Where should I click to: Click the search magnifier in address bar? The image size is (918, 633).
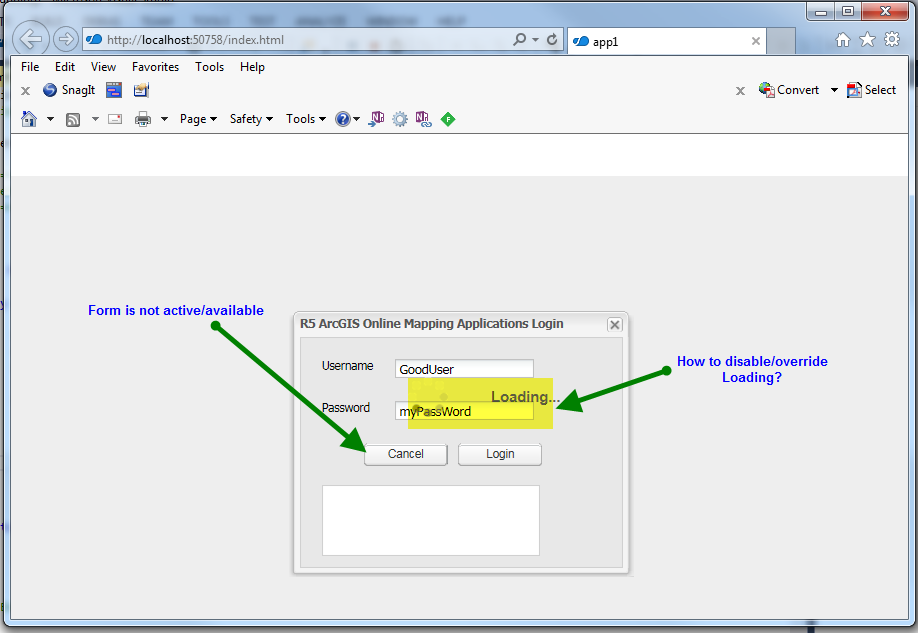click(519, 40)
